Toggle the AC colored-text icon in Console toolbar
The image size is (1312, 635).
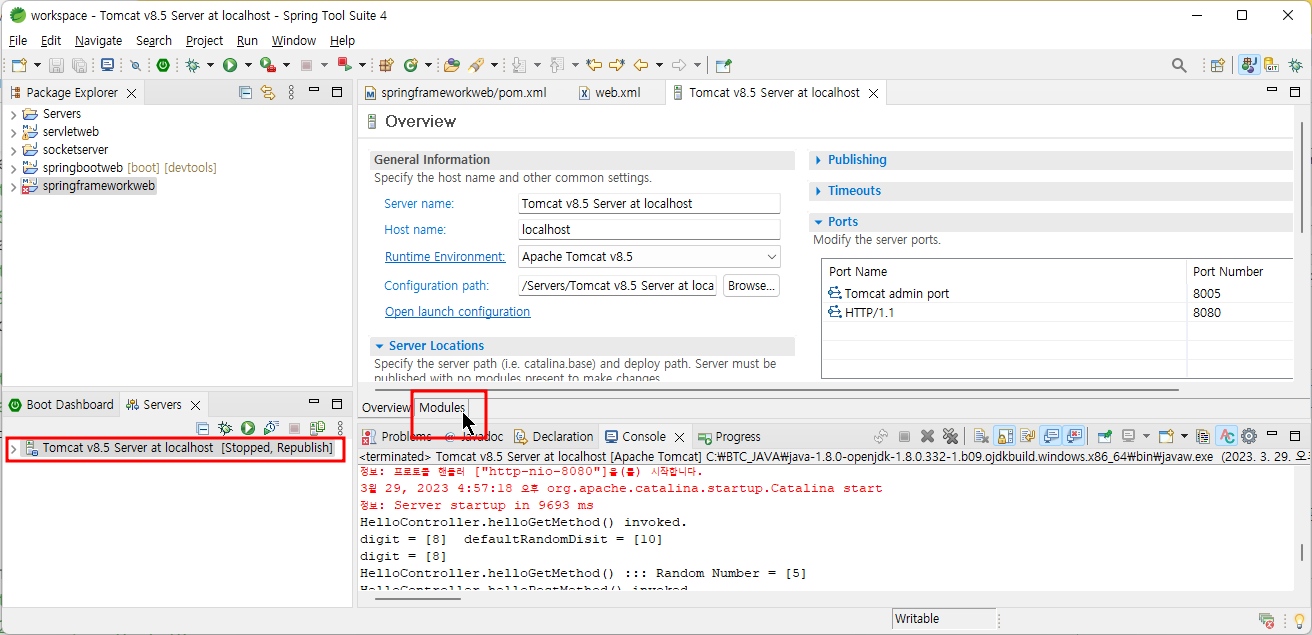tap(1226, 436)
